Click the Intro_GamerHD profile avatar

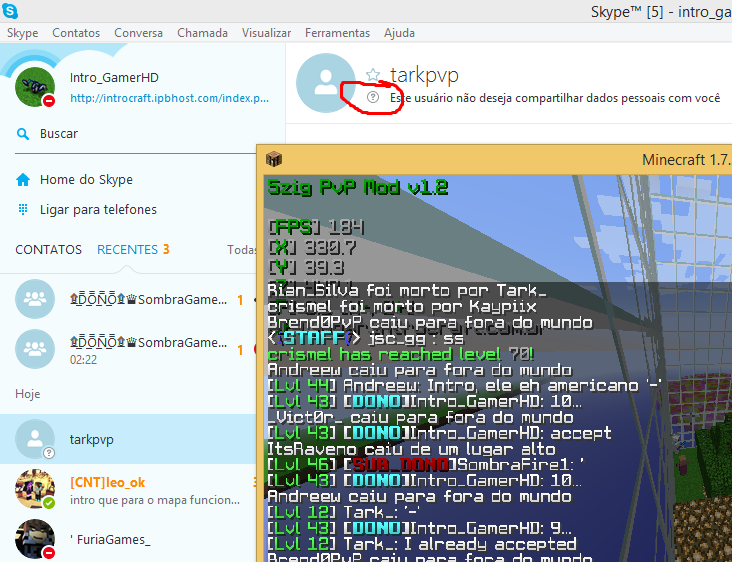point(35,87)
